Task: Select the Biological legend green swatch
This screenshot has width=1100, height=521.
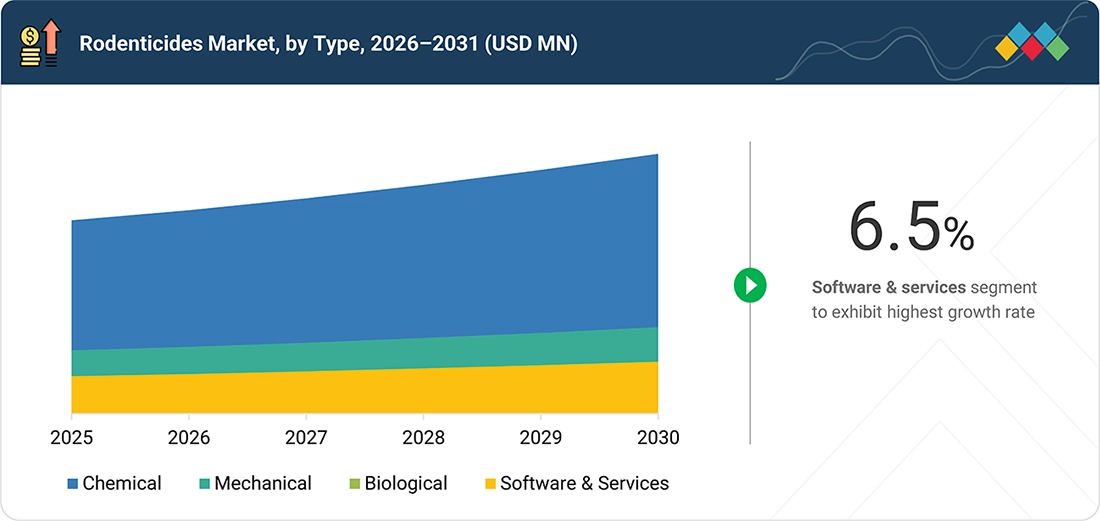Action: point(355,483)
